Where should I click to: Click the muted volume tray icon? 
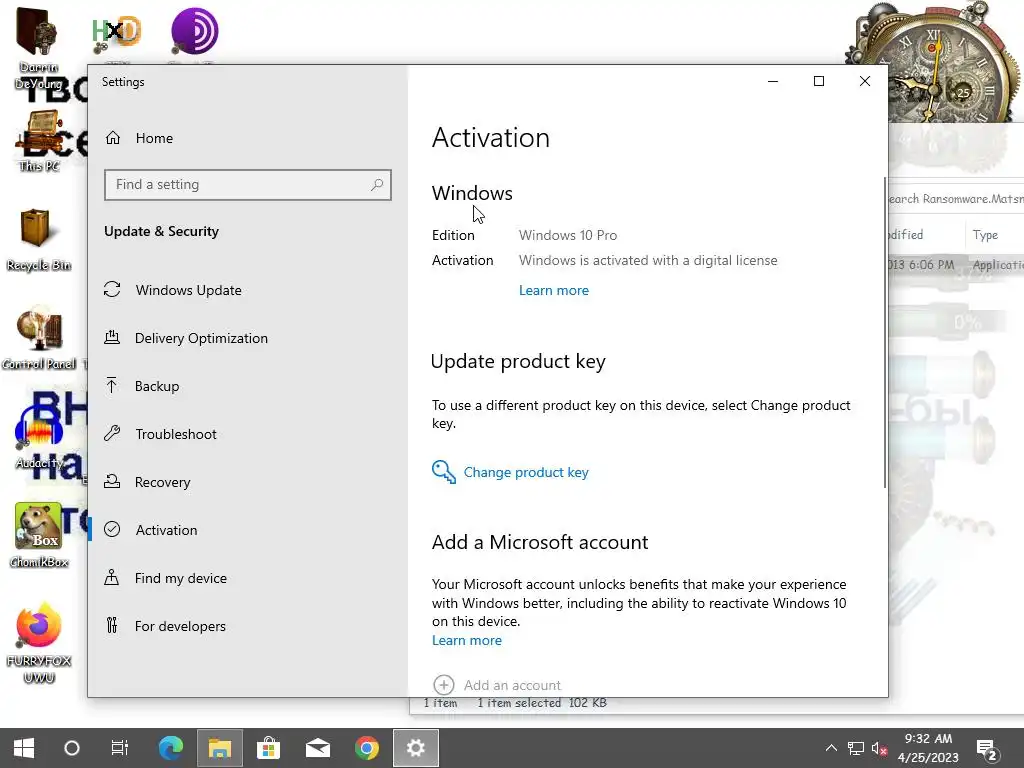point(879,748)
